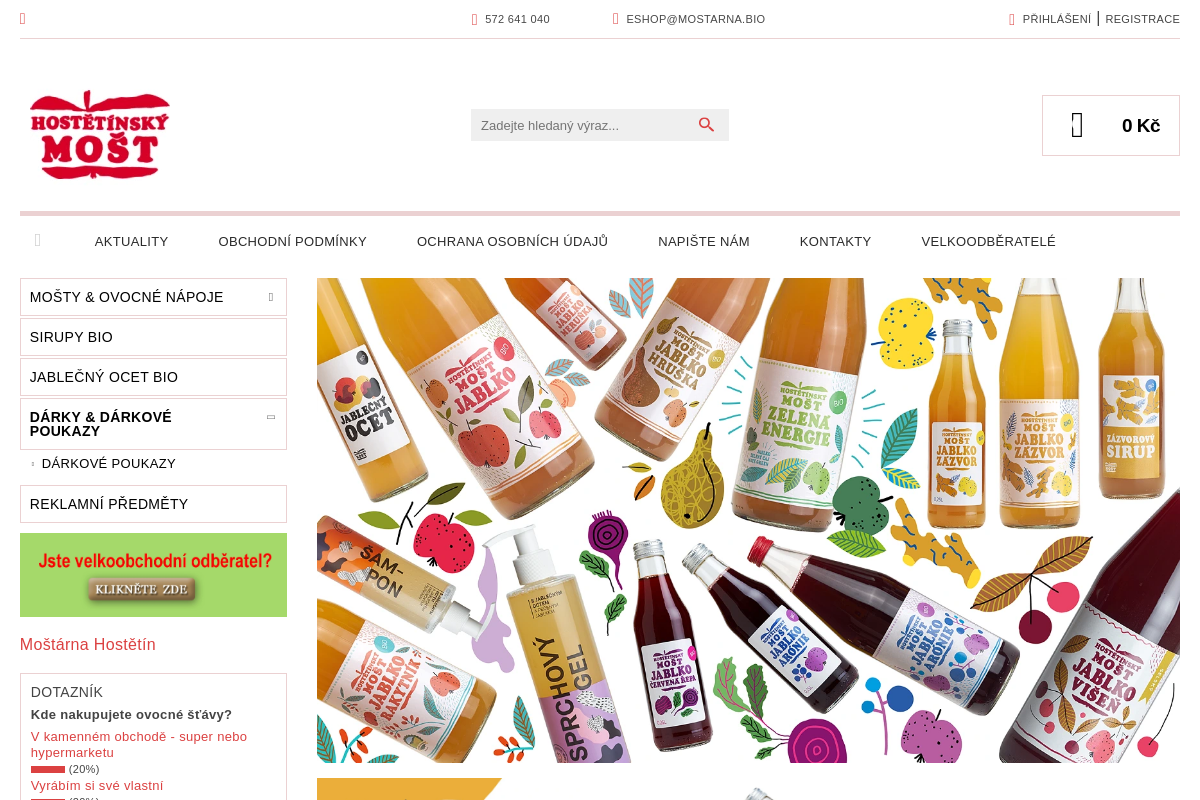1200x800 pixels.
Task: Click the Moštárna Hostětín heading link
Action: 88,644
